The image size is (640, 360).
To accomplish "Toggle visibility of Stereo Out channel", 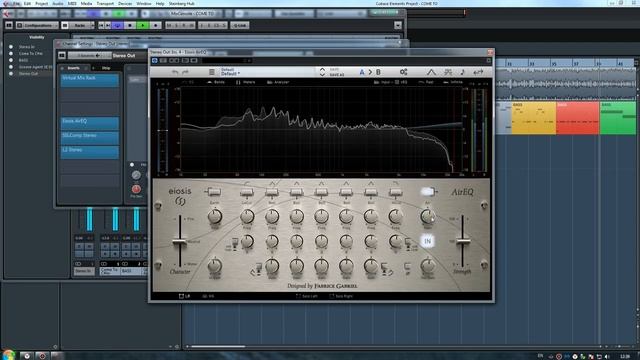I will point(11,73).
